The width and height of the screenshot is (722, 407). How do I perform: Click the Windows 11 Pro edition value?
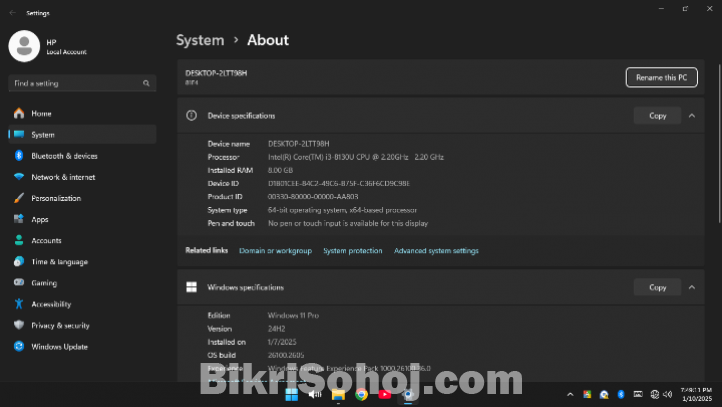pos(293,315)
